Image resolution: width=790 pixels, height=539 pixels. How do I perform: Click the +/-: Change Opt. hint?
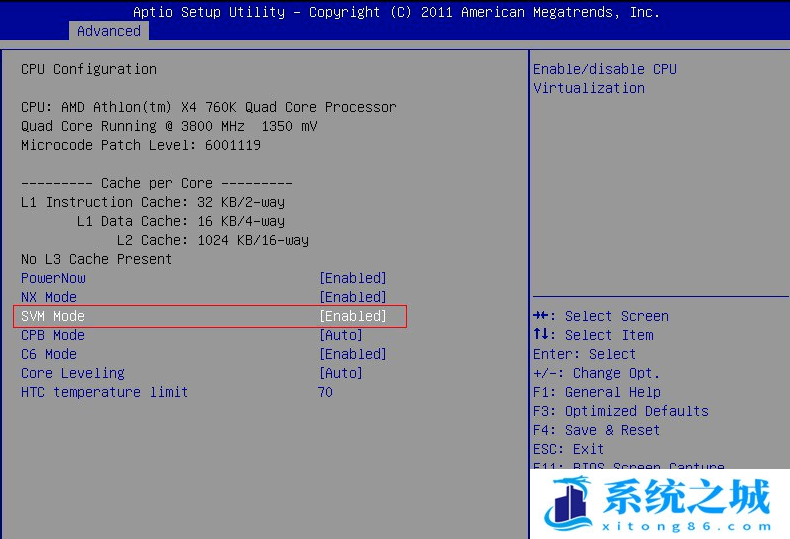[597, 373]
